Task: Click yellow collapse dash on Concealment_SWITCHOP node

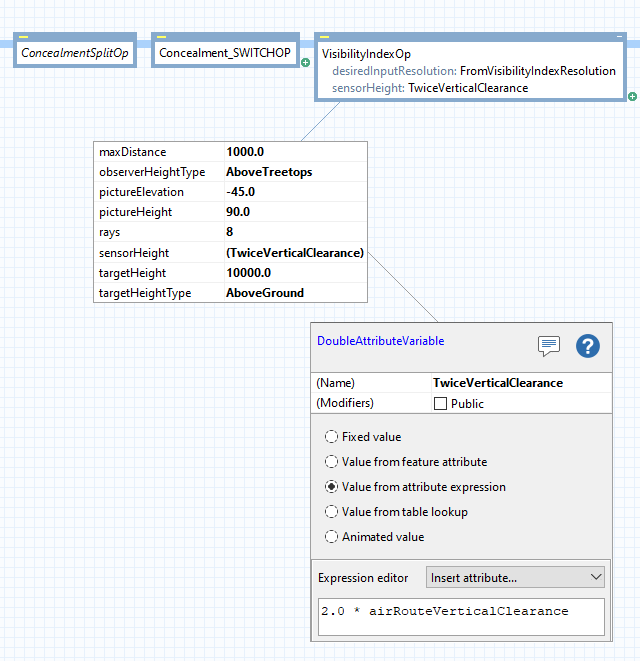Action: click(161, 37)
